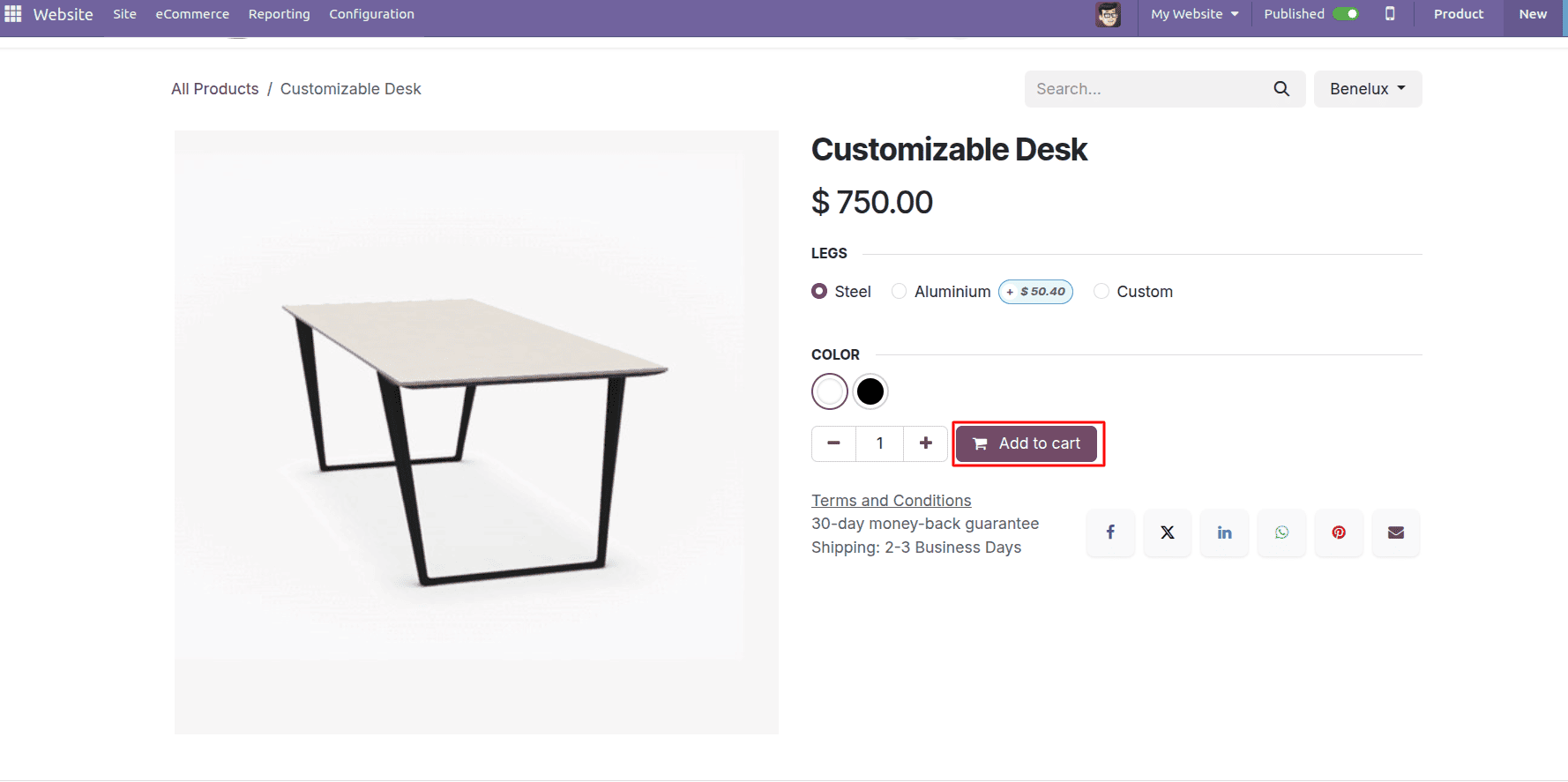Open the Terms and Conditions link
The height and width of the screenshot is (782, 1568).
[891, 501]
